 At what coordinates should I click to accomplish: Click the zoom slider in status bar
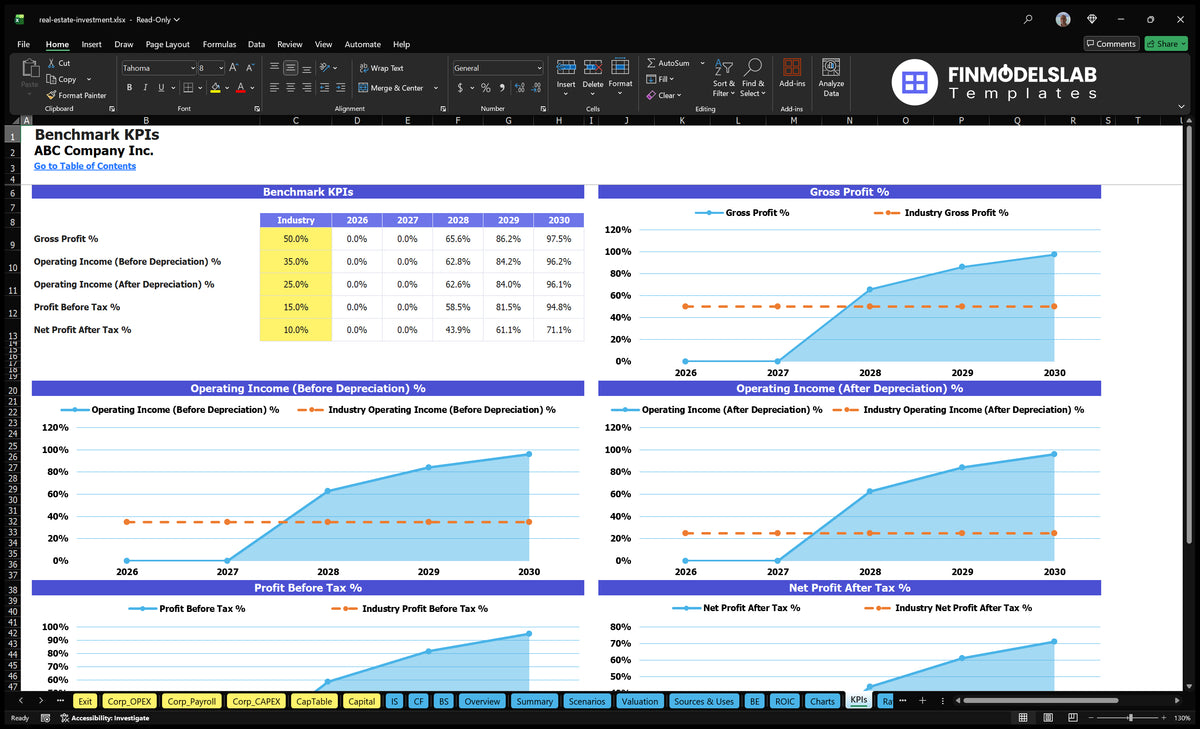pos(1130,718)
